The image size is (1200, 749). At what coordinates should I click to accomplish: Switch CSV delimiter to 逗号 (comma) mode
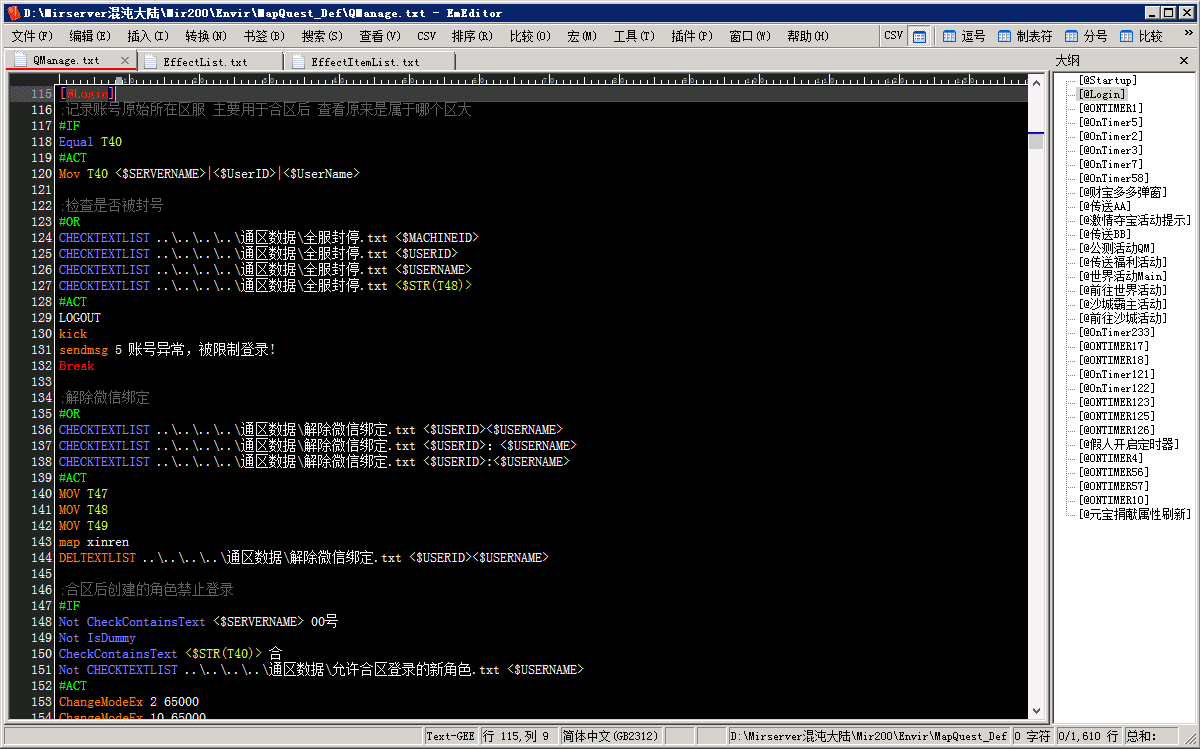pos(965,34)
